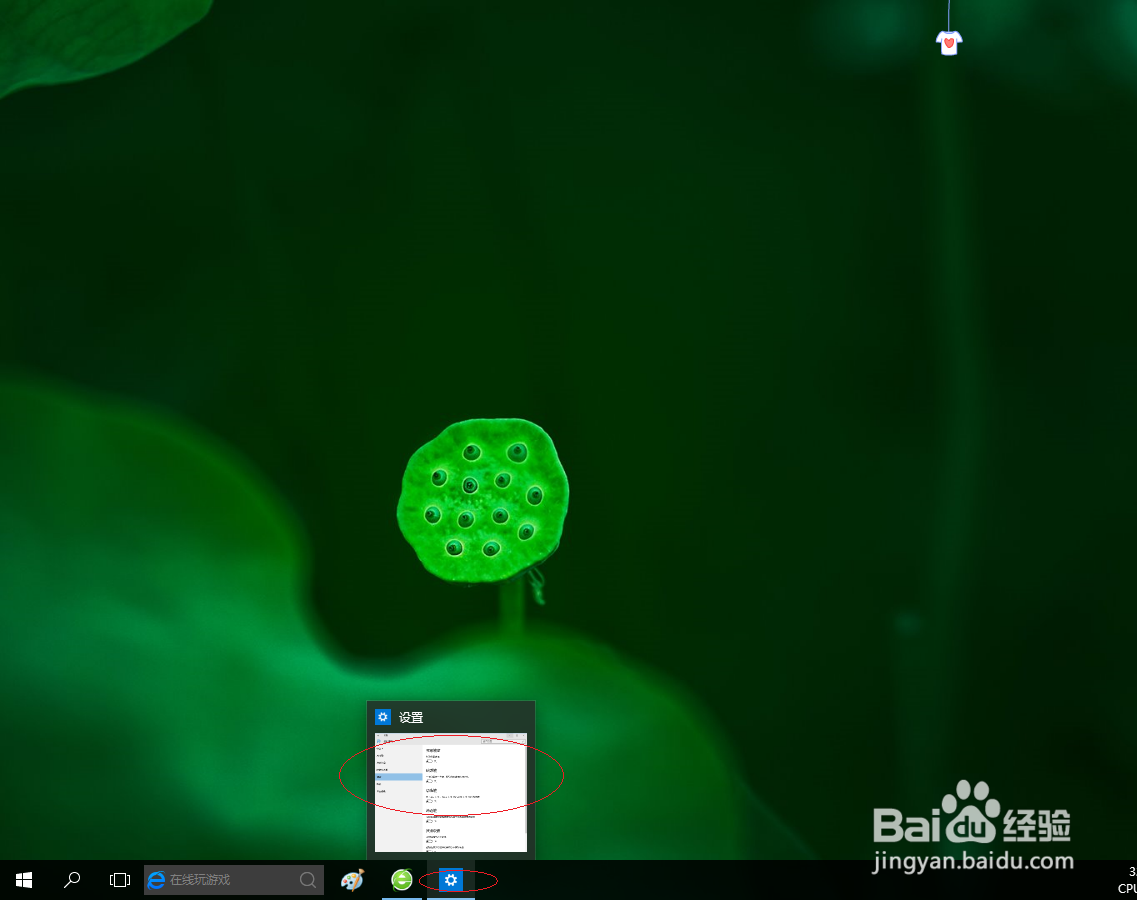Open Task View from the taskbar
1137x900 pixels.
pos(119,880)
